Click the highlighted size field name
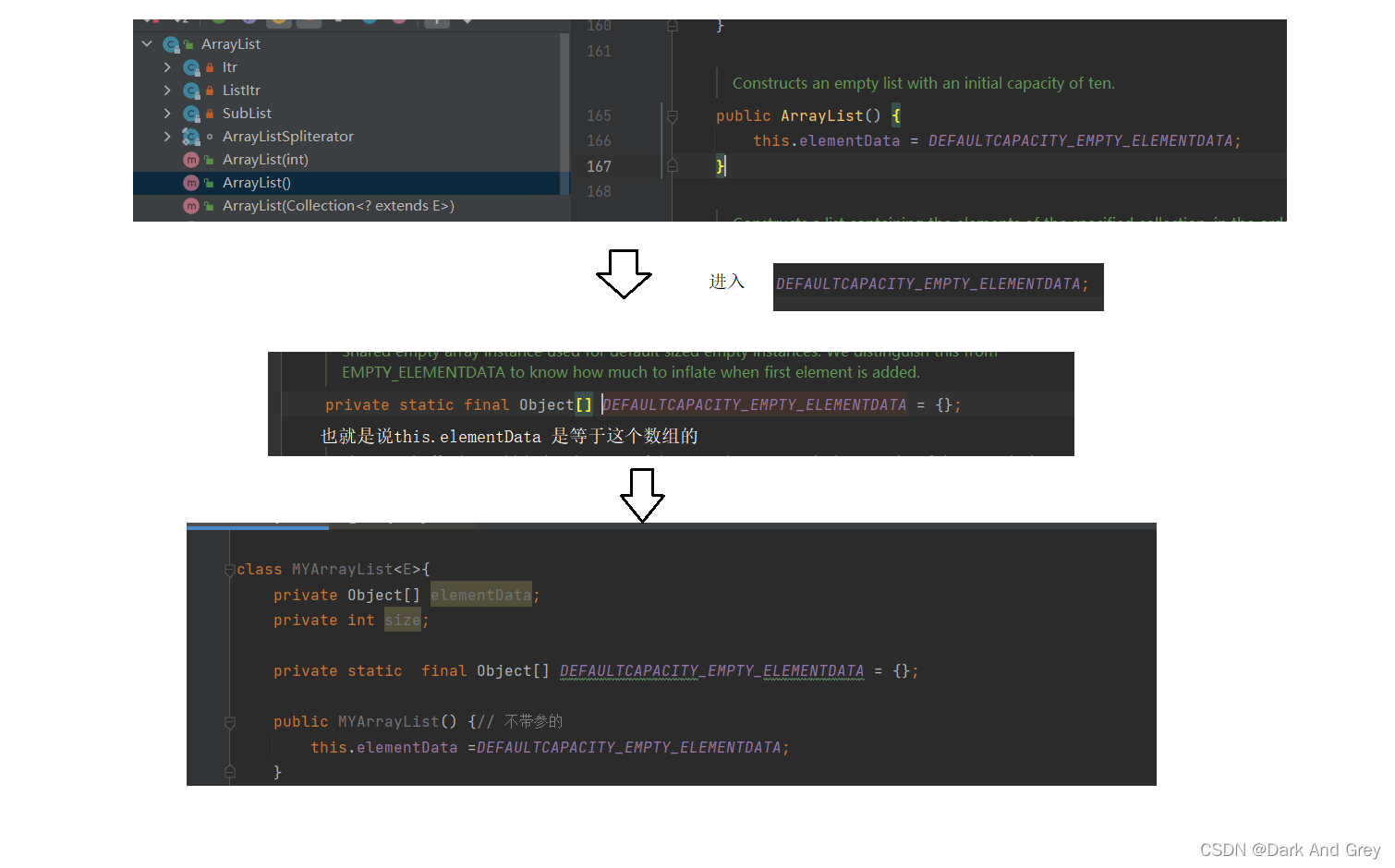This screenshot has width=1395, height=868. (402, 621)
